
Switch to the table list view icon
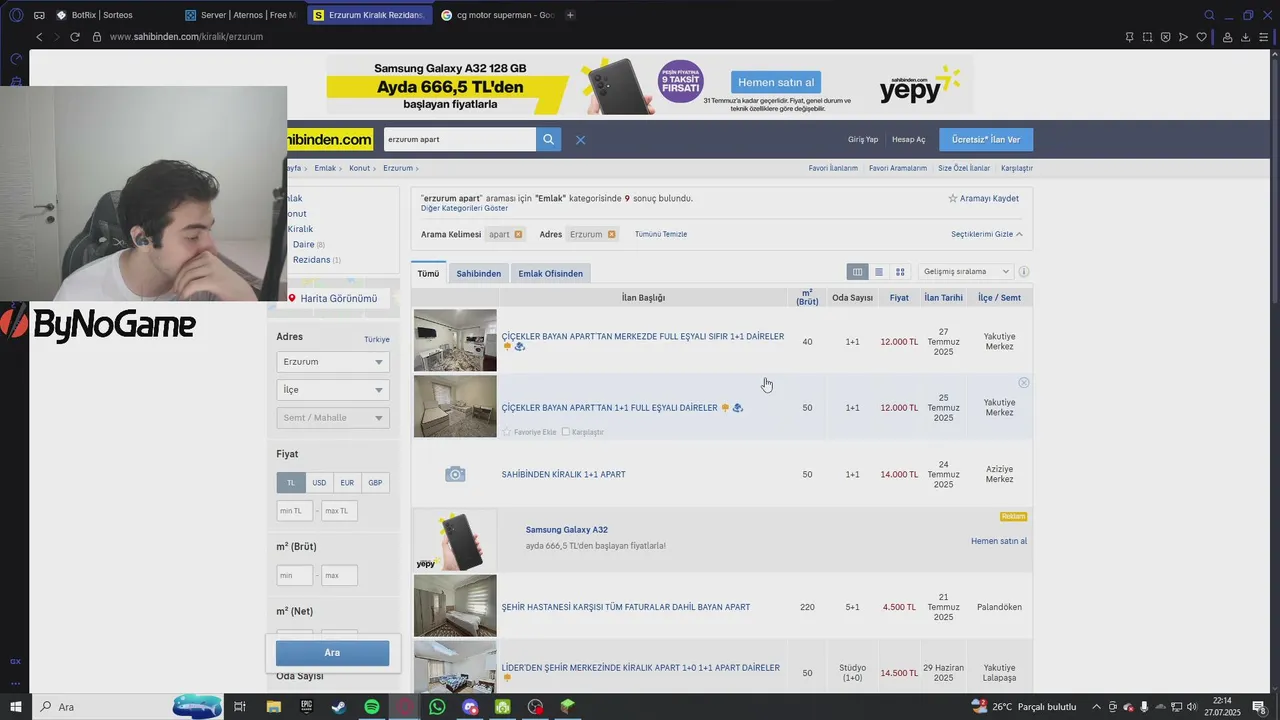[x=857, y=272]
